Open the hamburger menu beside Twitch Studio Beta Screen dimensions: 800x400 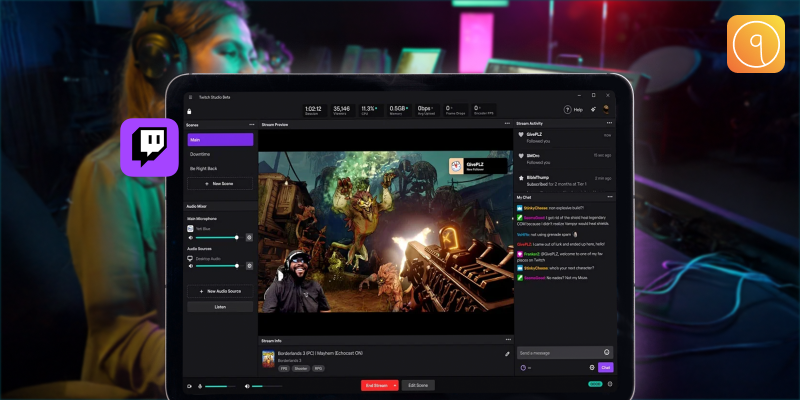point(190,97)
